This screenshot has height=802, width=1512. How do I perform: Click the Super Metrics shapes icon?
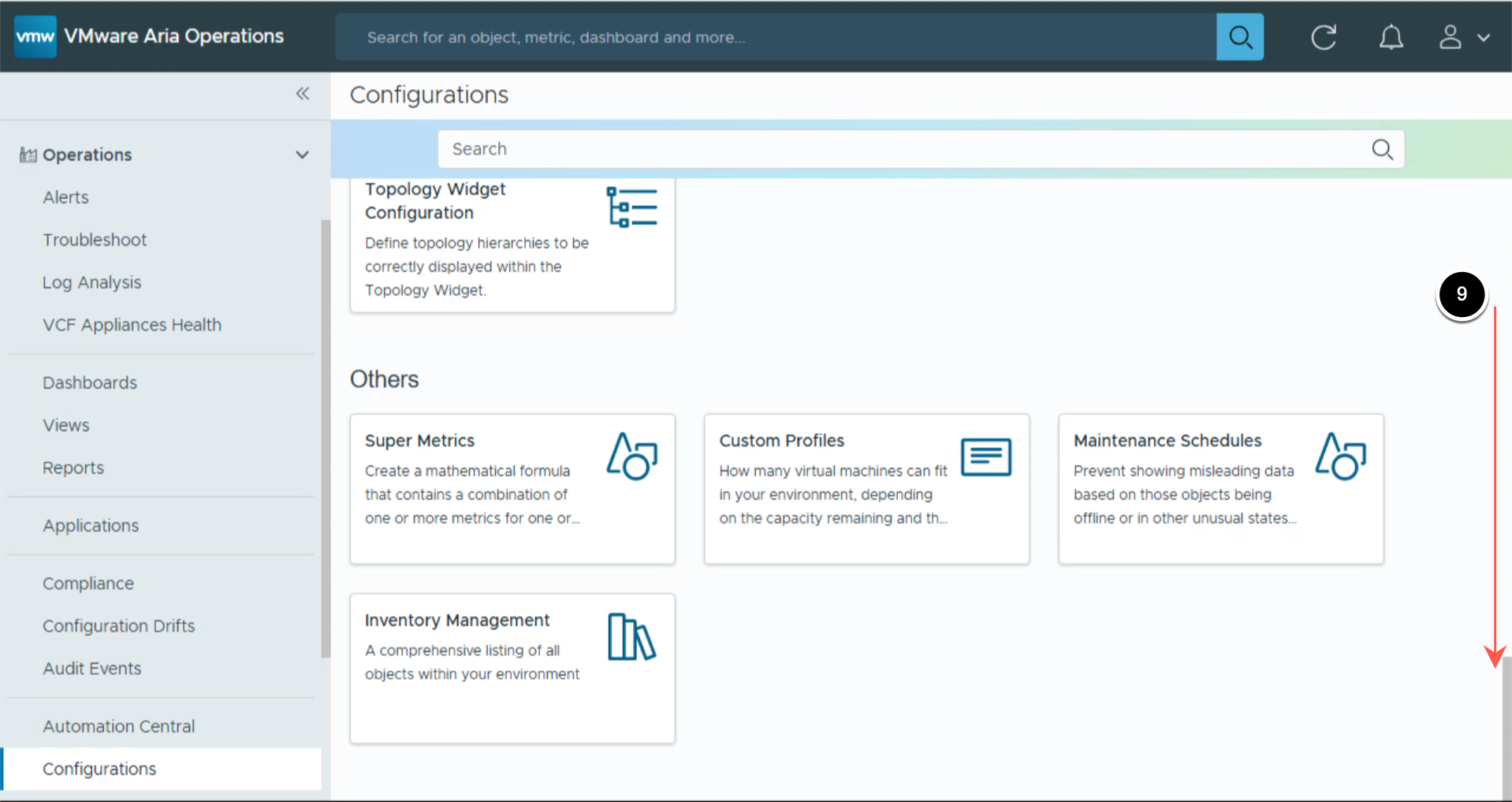pos(631,457)
